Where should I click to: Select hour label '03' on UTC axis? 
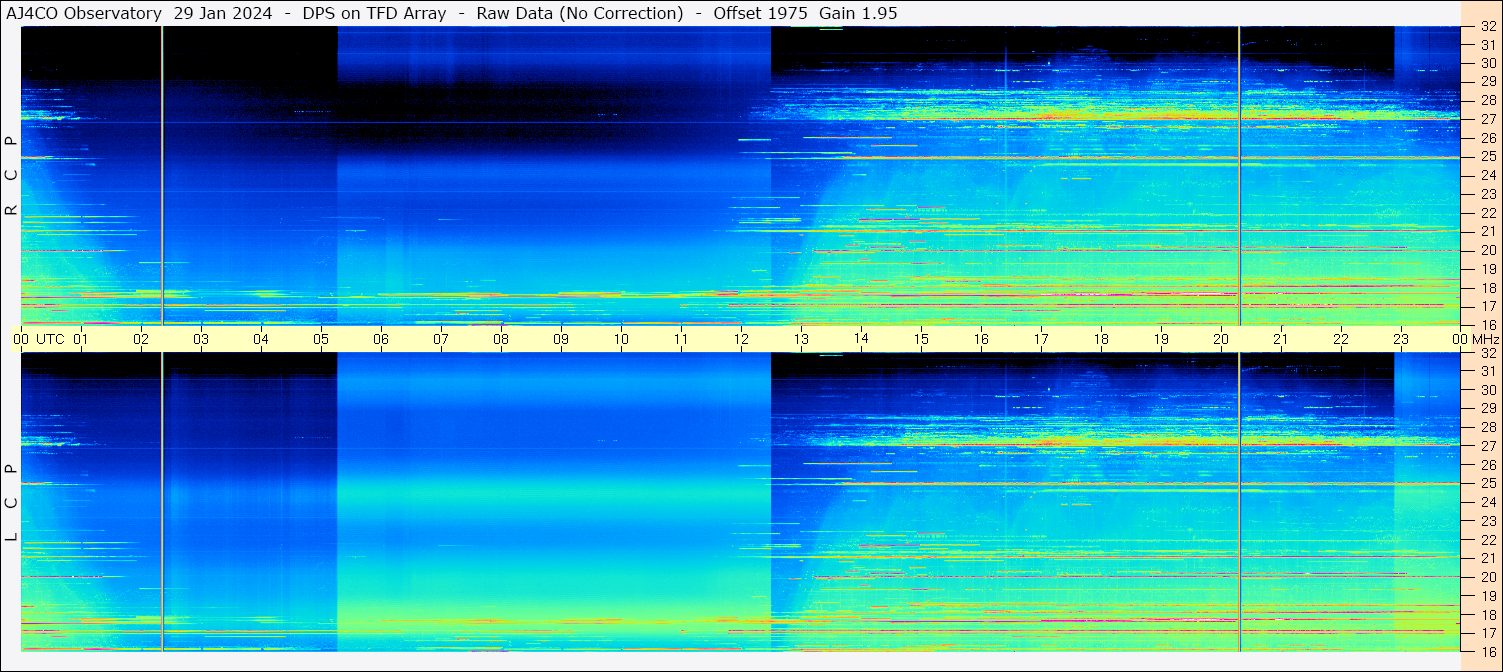click(201, 339)
